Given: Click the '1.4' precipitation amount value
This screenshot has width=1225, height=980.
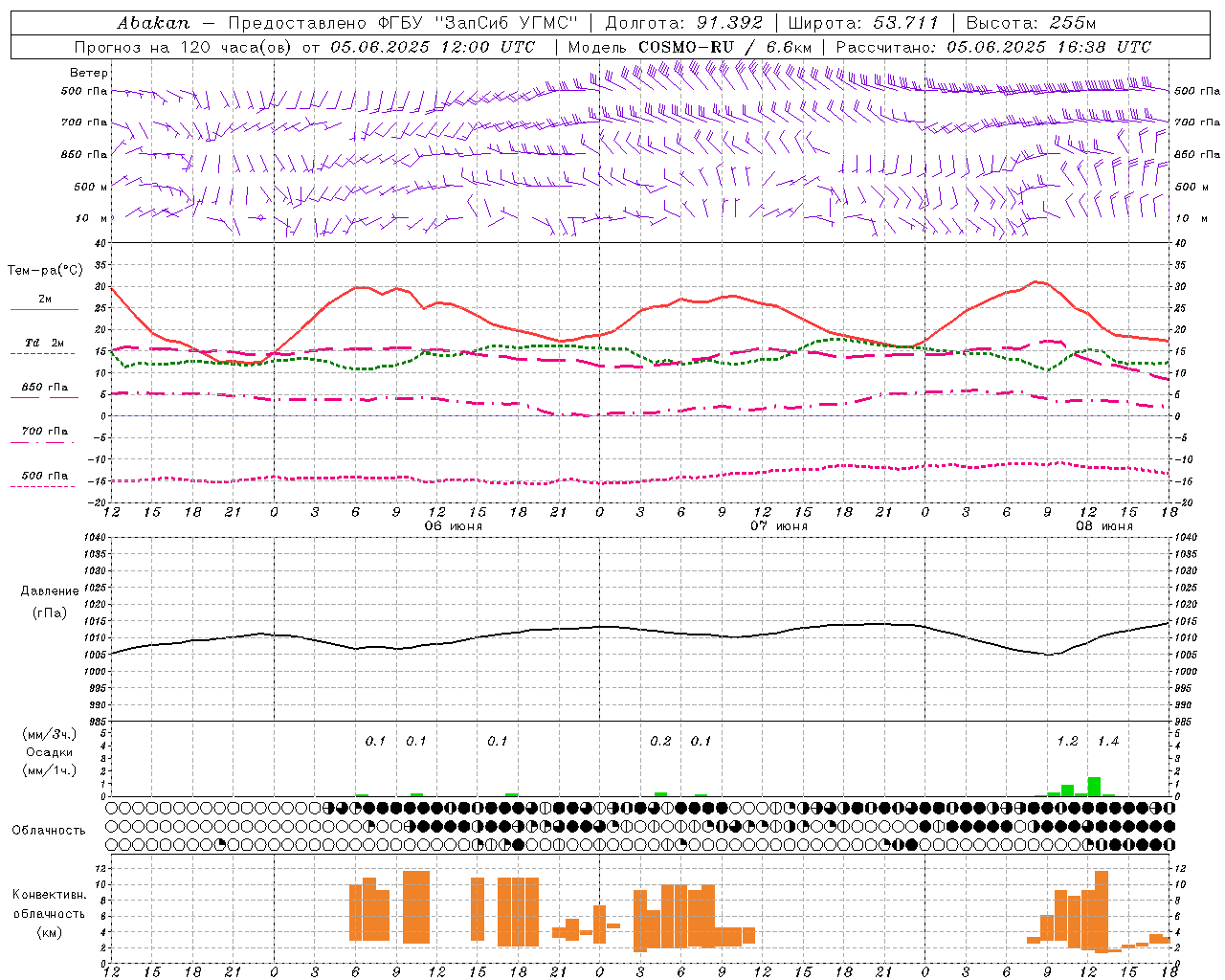Looking at the screenshot, I should pos(1108,741).
